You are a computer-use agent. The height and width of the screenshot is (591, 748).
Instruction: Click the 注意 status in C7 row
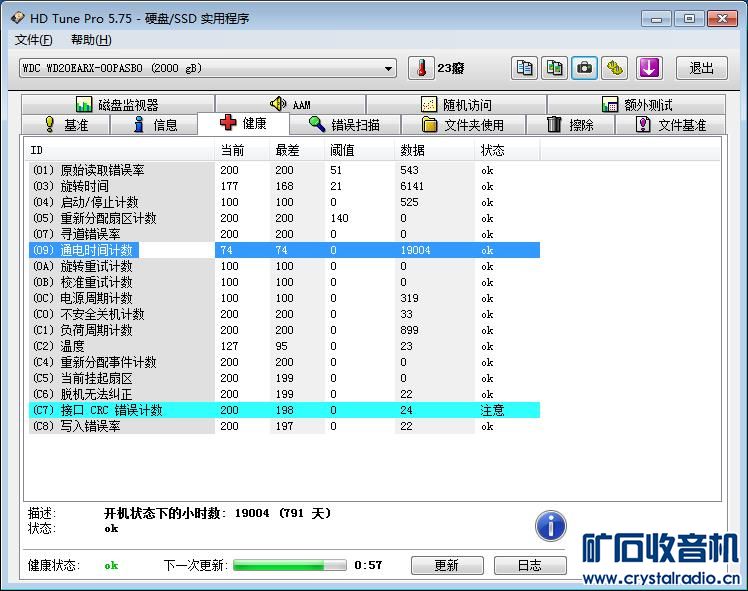click(492, 410)
